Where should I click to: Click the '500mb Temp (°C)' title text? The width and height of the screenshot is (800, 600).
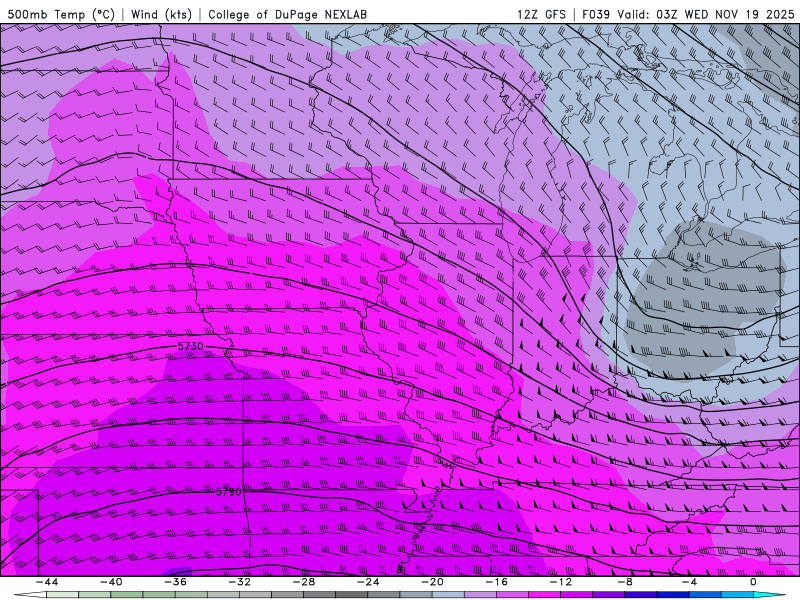point(61,14)
